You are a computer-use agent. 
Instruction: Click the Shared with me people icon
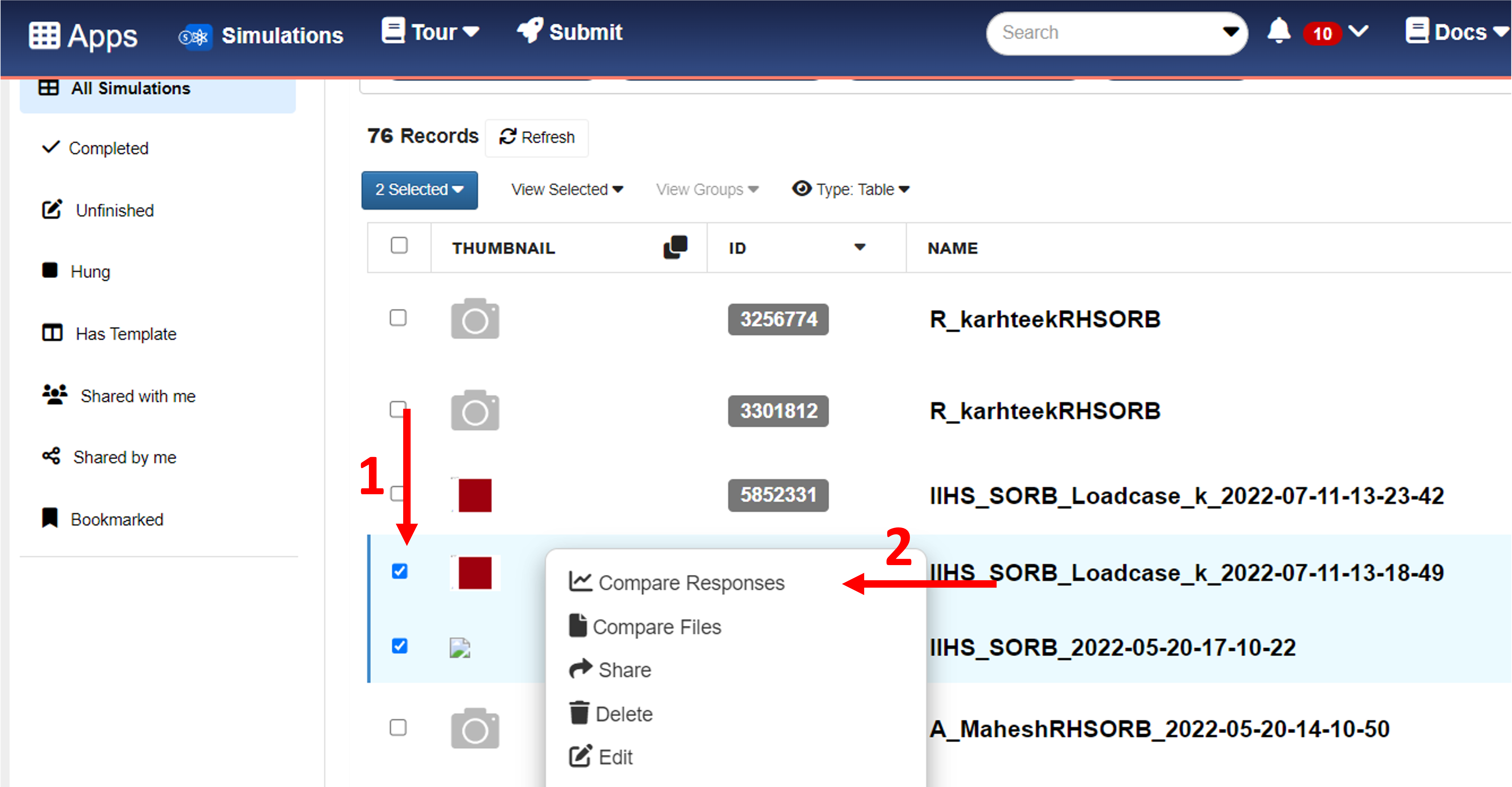coord(55,394)
